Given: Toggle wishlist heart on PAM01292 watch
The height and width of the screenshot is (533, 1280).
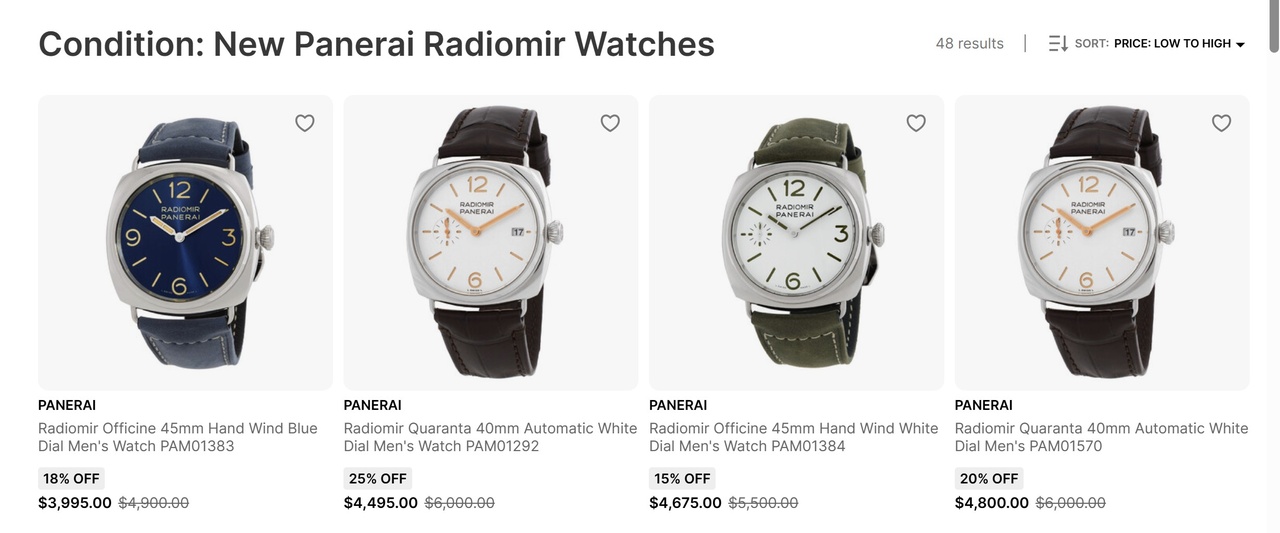Looking at the screenshot, I should (610, 123).
